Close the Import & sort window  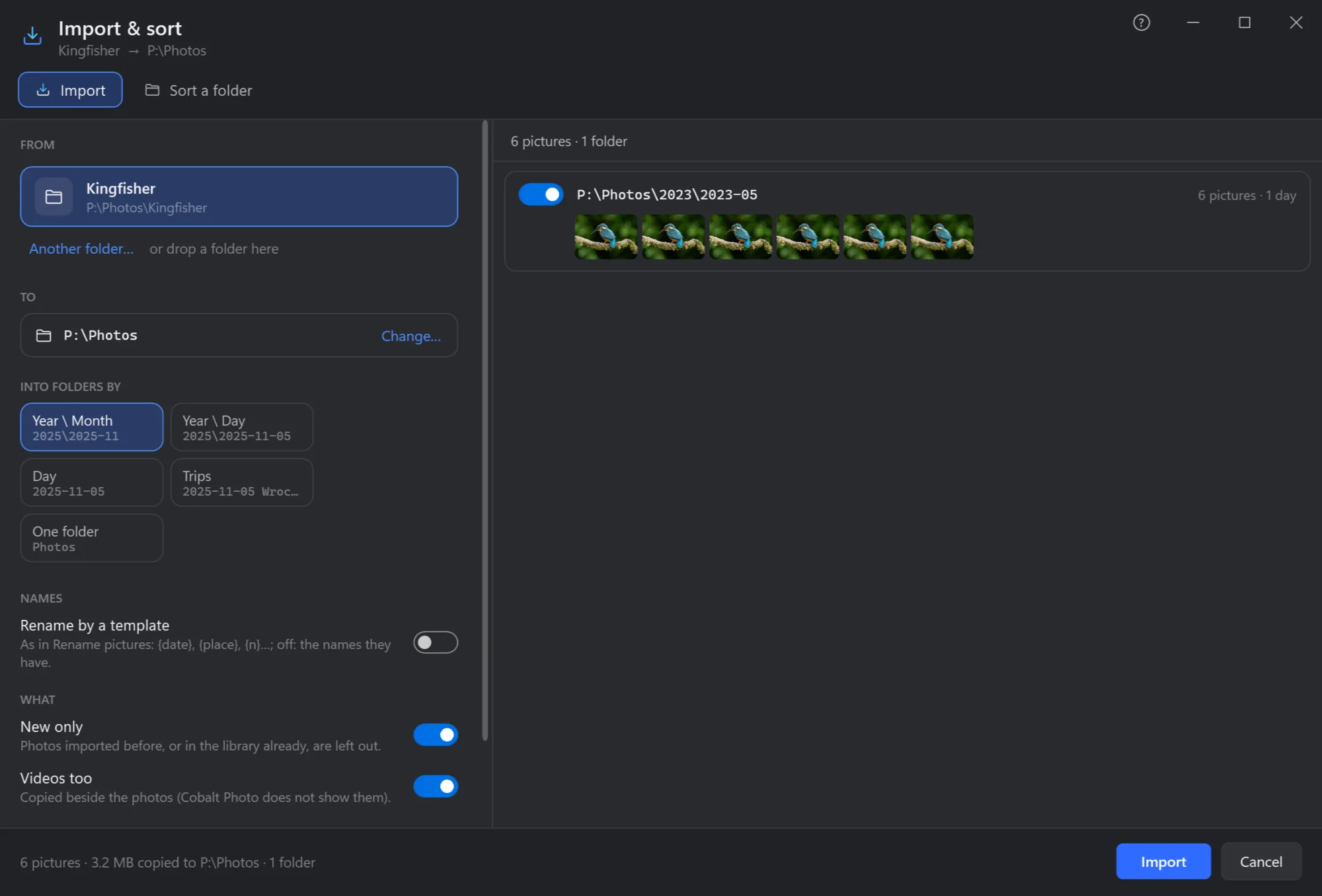coord(1296,23)
